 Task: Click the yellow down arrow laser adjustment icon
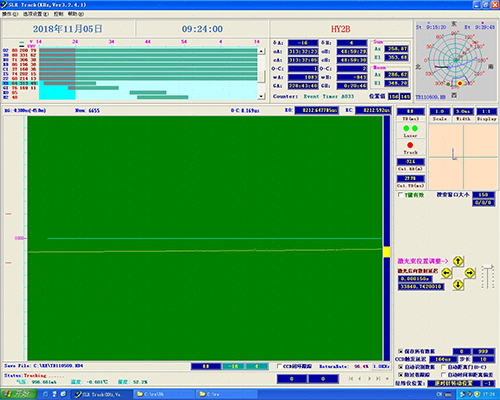tap(458, 285)
